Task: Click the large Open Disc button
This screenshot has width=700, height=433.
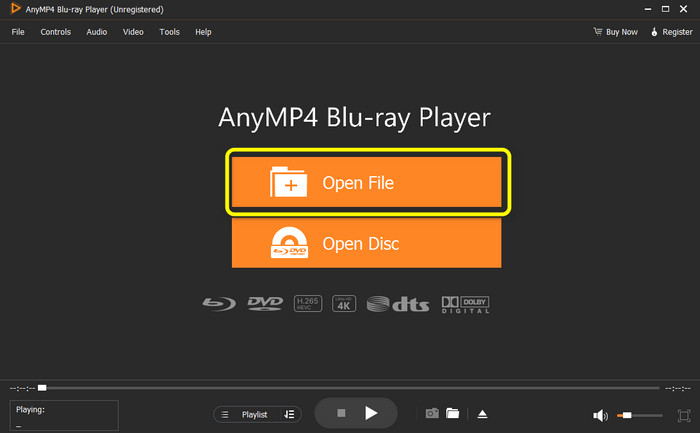Action: pos(367,243)
